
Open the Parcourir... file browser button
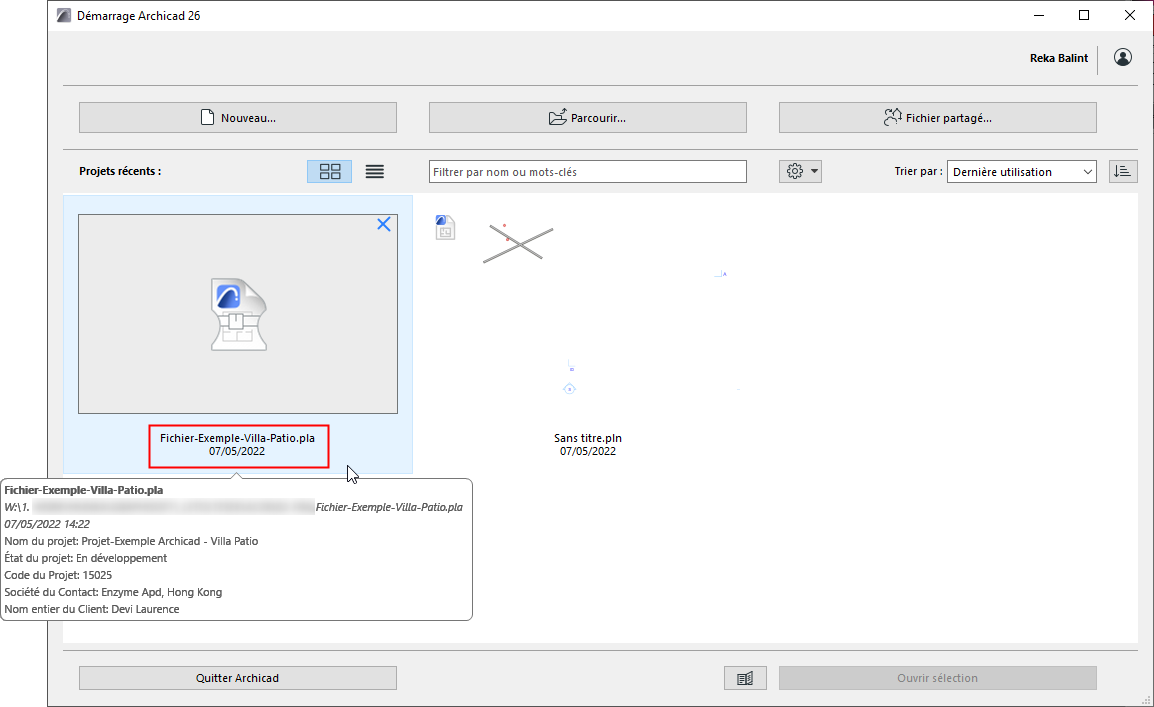click(587, 118)
